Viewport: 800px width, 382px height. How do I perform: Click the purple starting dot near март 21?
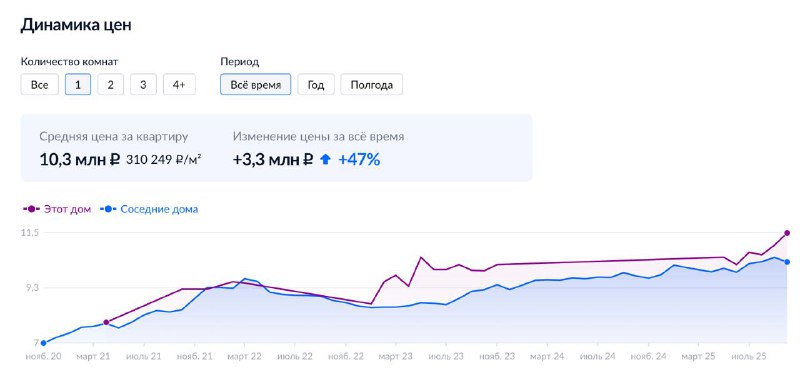(106, 322)
